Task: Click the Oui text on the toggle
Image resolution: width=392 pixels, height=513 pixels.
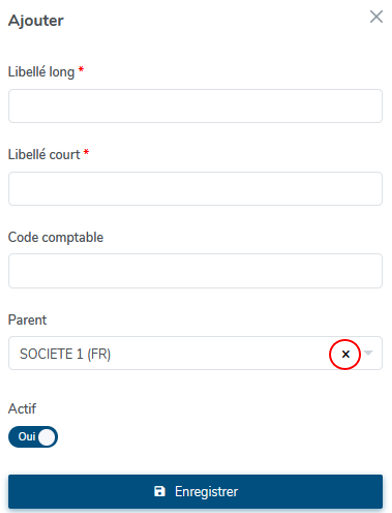Action: pos(27,437)
